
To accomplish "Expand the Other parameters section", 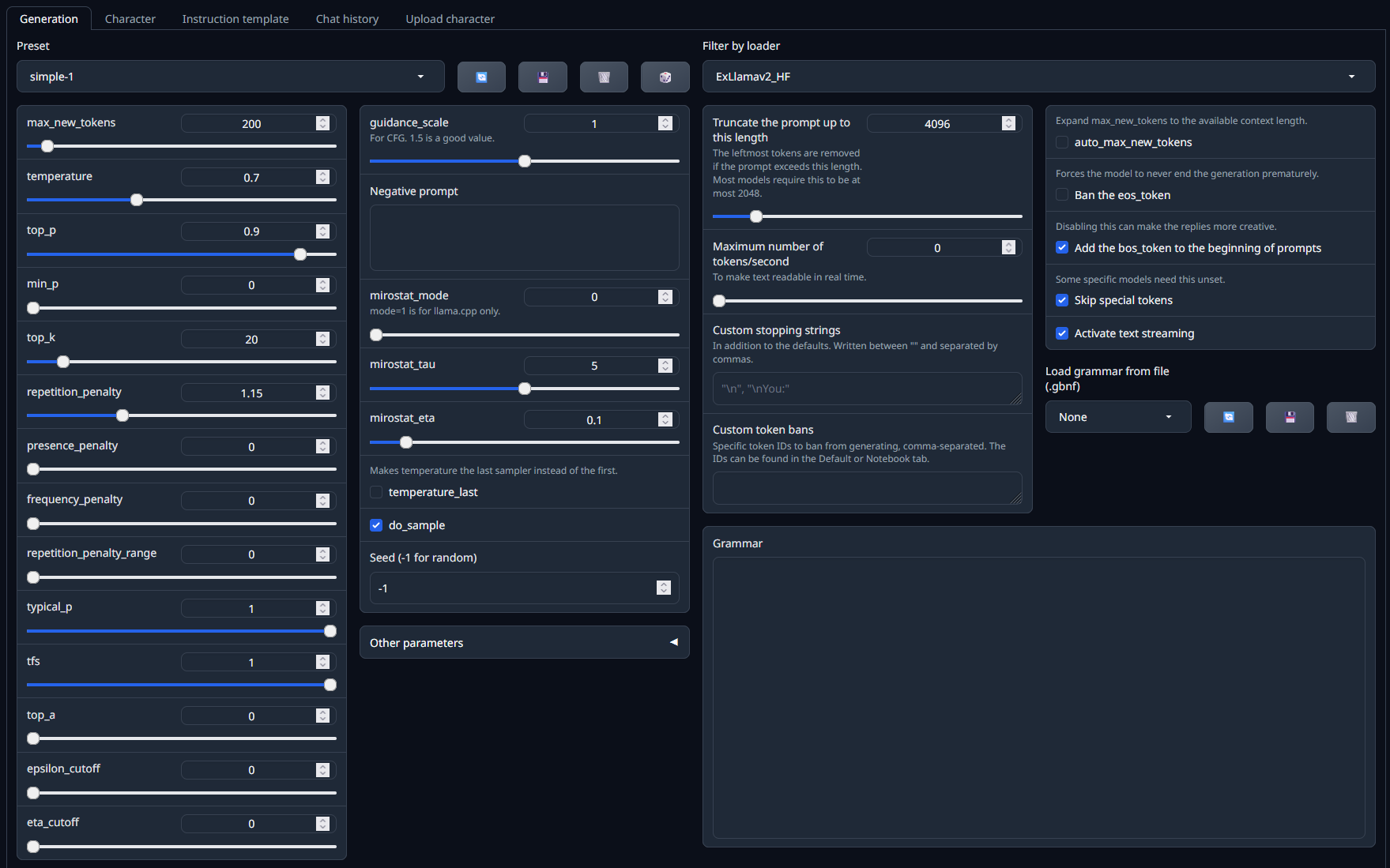I will [524, 643].
